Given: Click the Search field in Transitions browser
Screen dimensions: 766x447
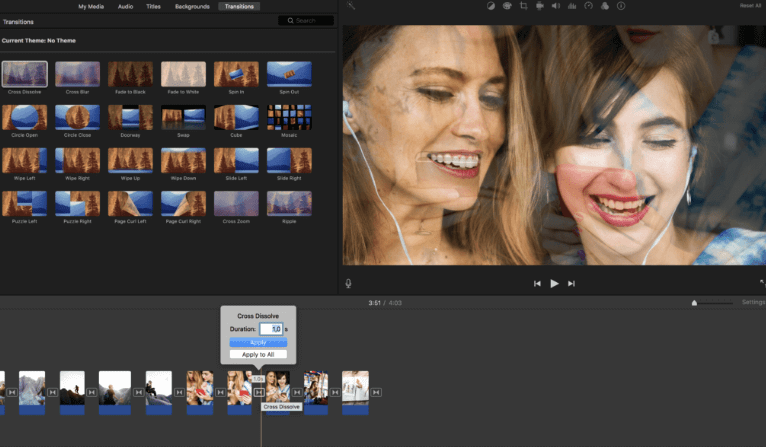Looking at the screenshot, I should click(306, 20).
